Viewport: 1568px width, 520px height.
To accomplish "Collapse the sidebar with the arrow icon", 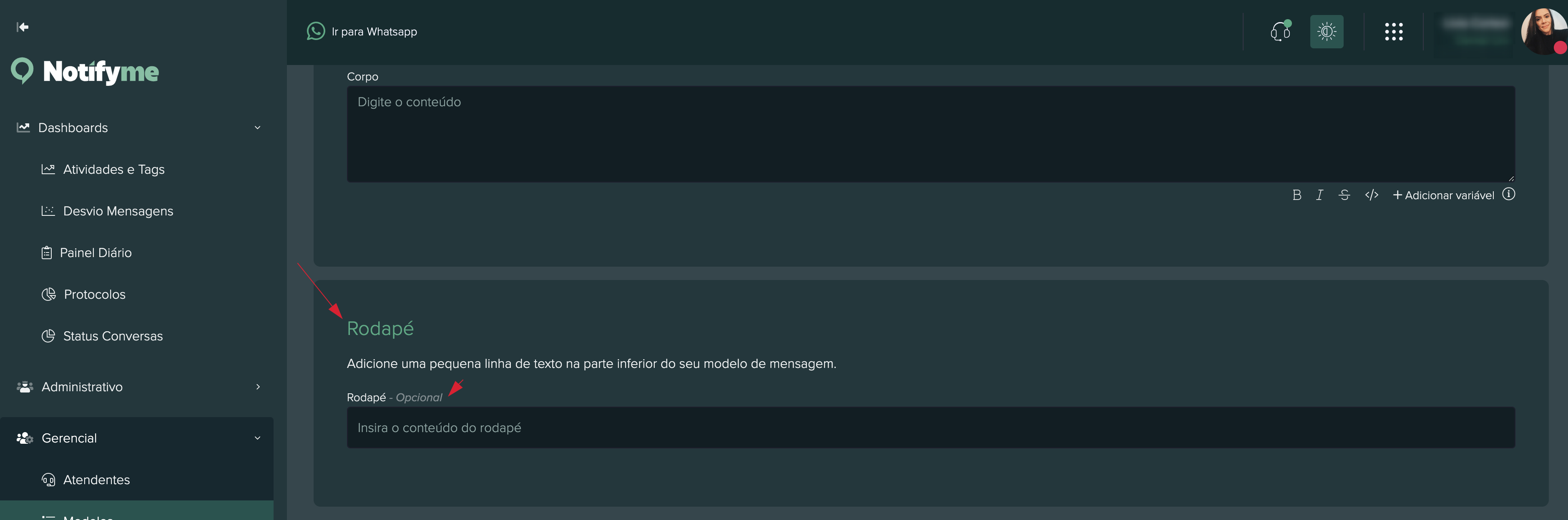I will (23, 27).
